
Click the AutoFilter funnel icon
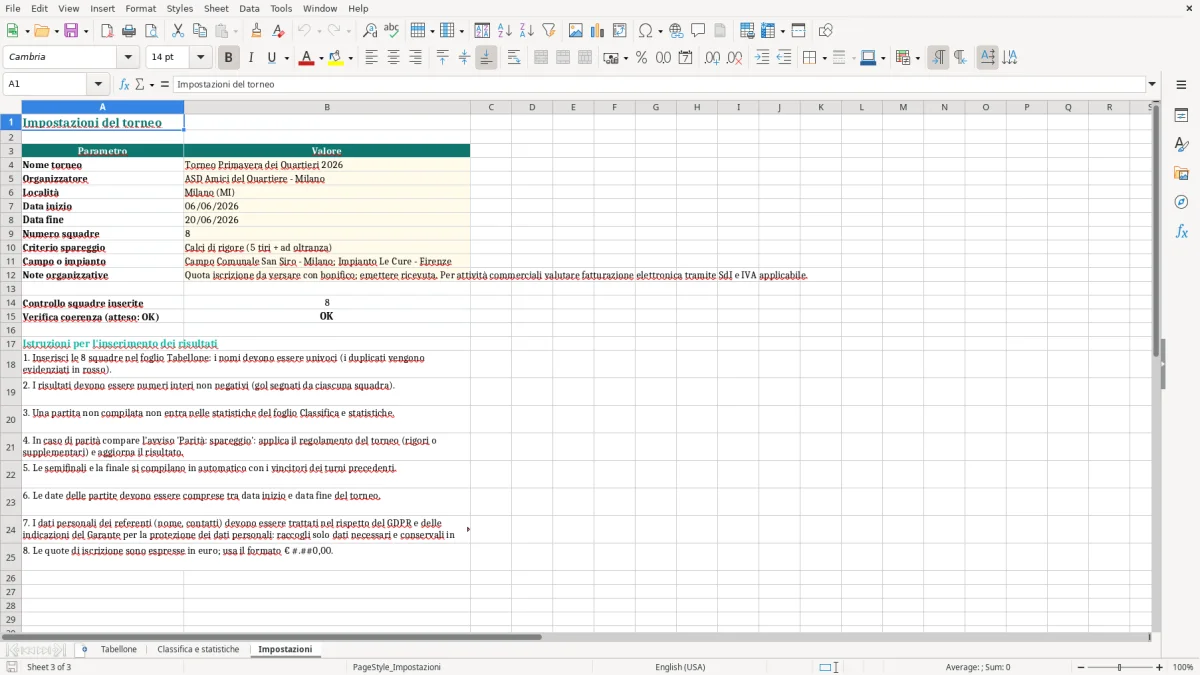click(x=548, y=31)
